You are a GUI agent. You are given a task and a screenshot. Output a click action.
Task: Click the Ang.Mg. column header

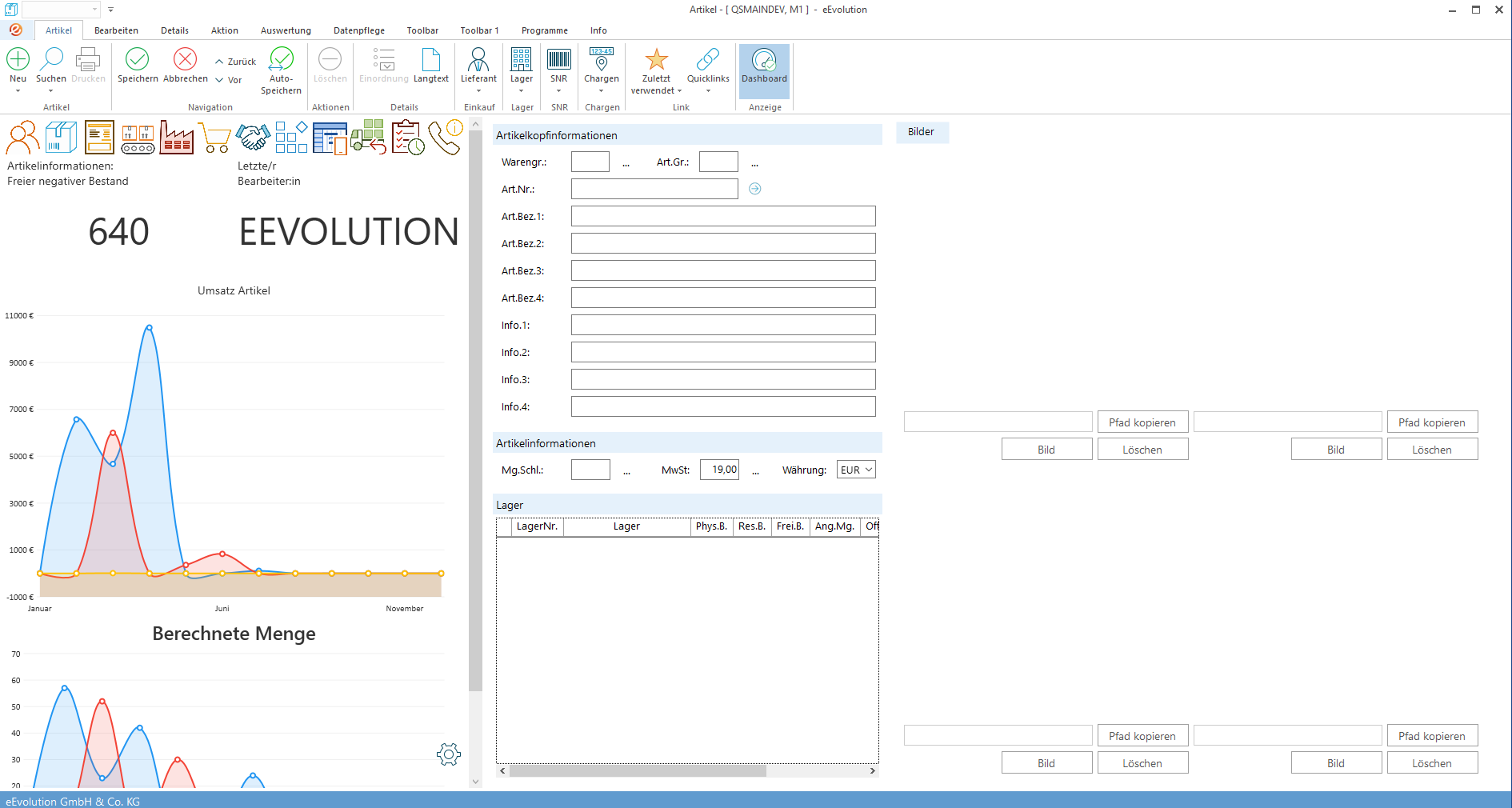[x=834, y=526]
